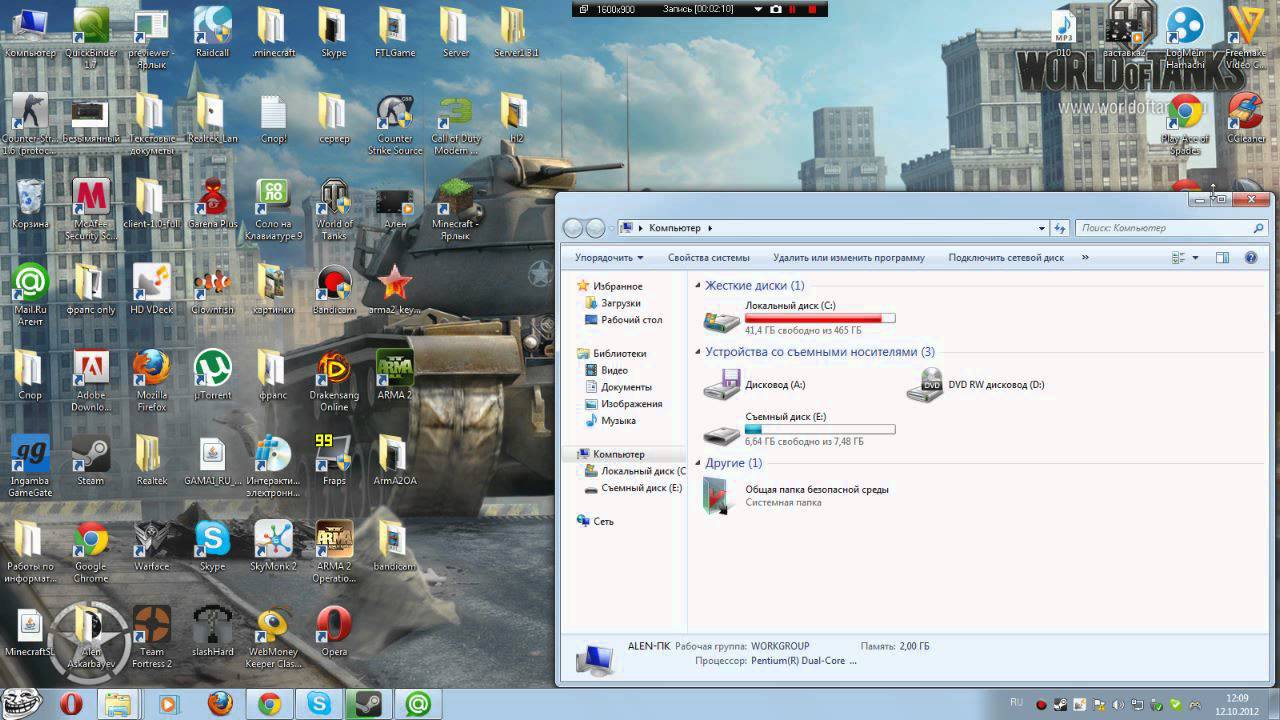
Task: Open the address bar history dropdown
Action: click(1042, 228)
